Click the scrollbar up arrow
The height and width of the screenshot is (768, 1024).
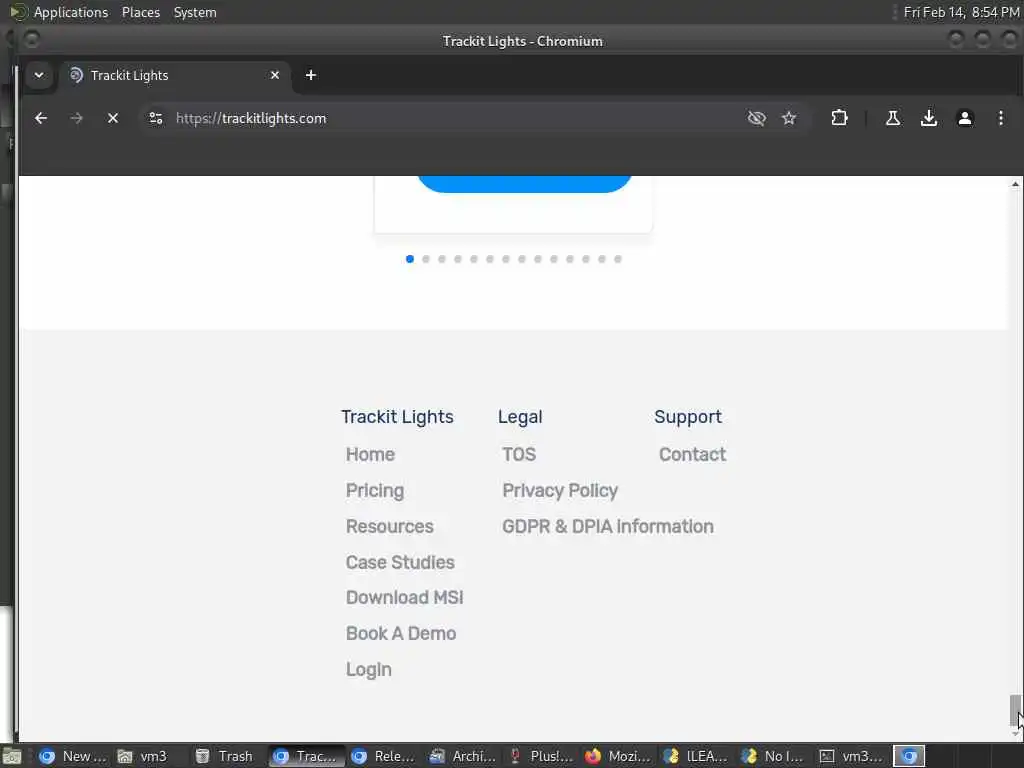(x=1015, y=184)
